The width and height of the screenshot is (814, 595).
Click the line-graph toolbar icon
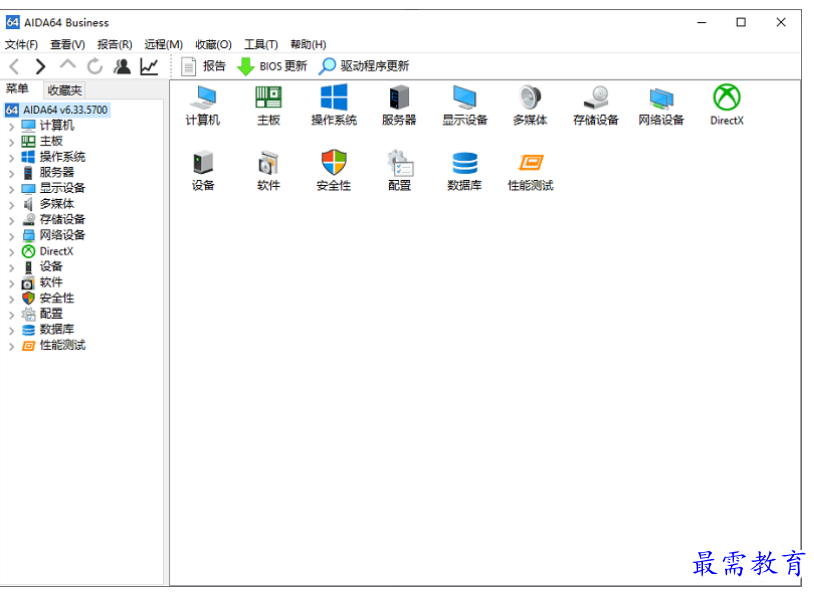[x=149, y=66]
